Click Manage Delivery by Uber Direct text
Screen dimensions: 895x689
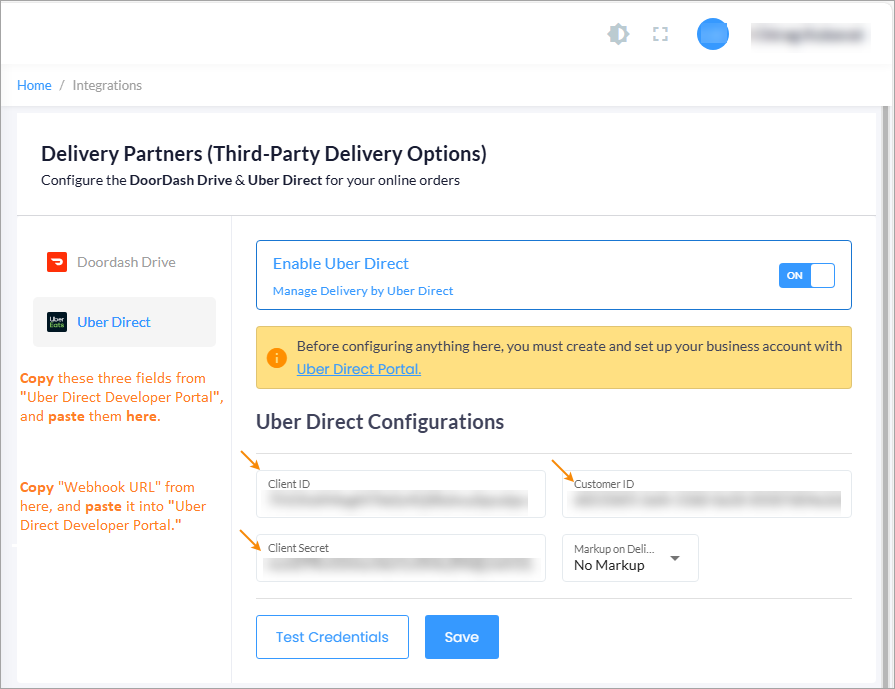[x=363, y=291]
